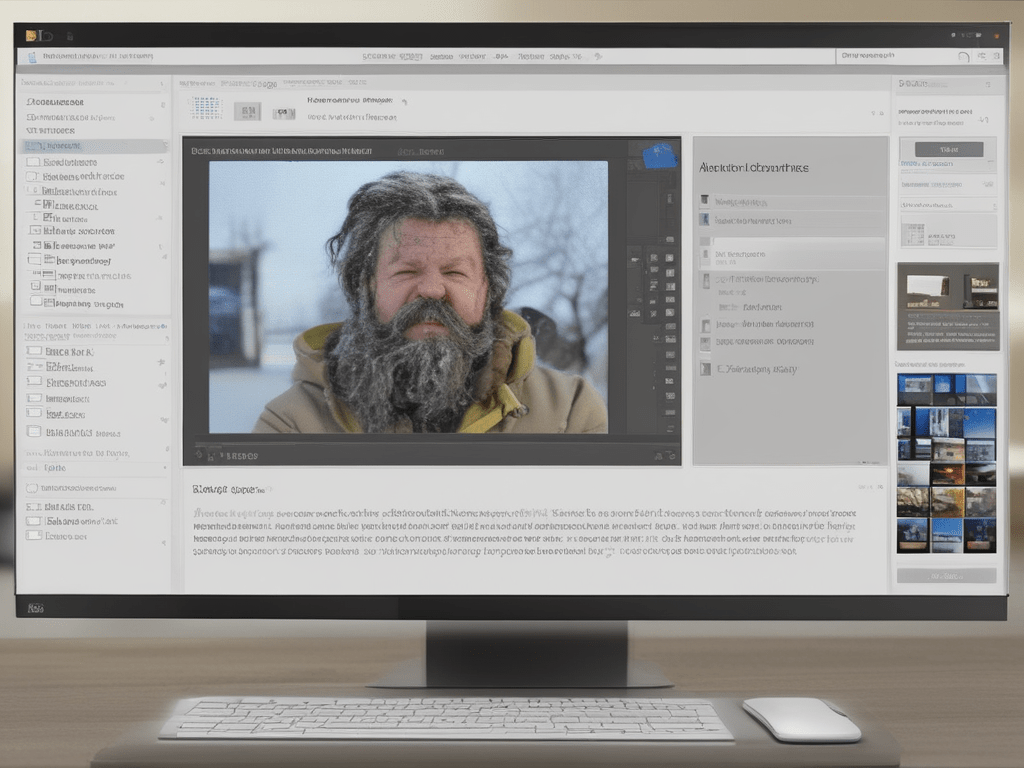
Task: Click the blue icon on second list row
Action: pyautogui.click(x=705, y=220)
